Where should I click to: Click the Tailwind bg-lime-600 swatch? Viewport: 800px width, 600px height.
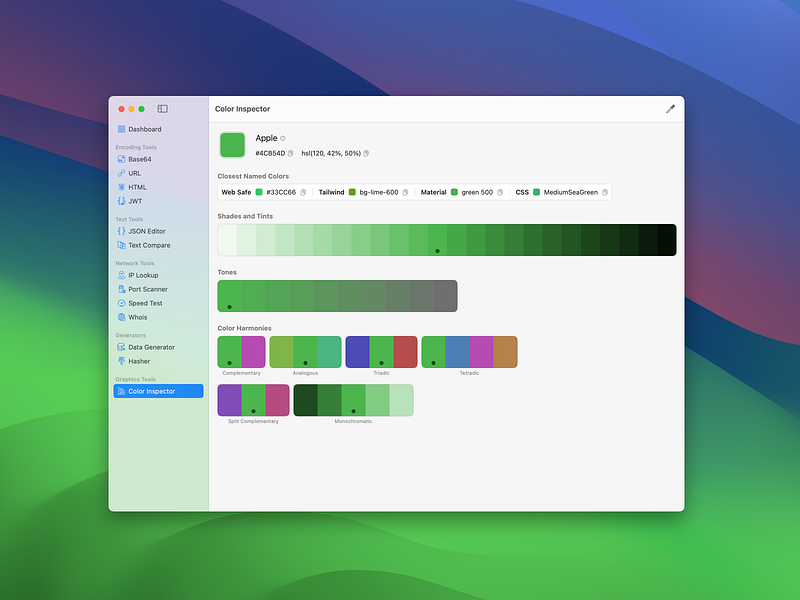pos(352,192)
